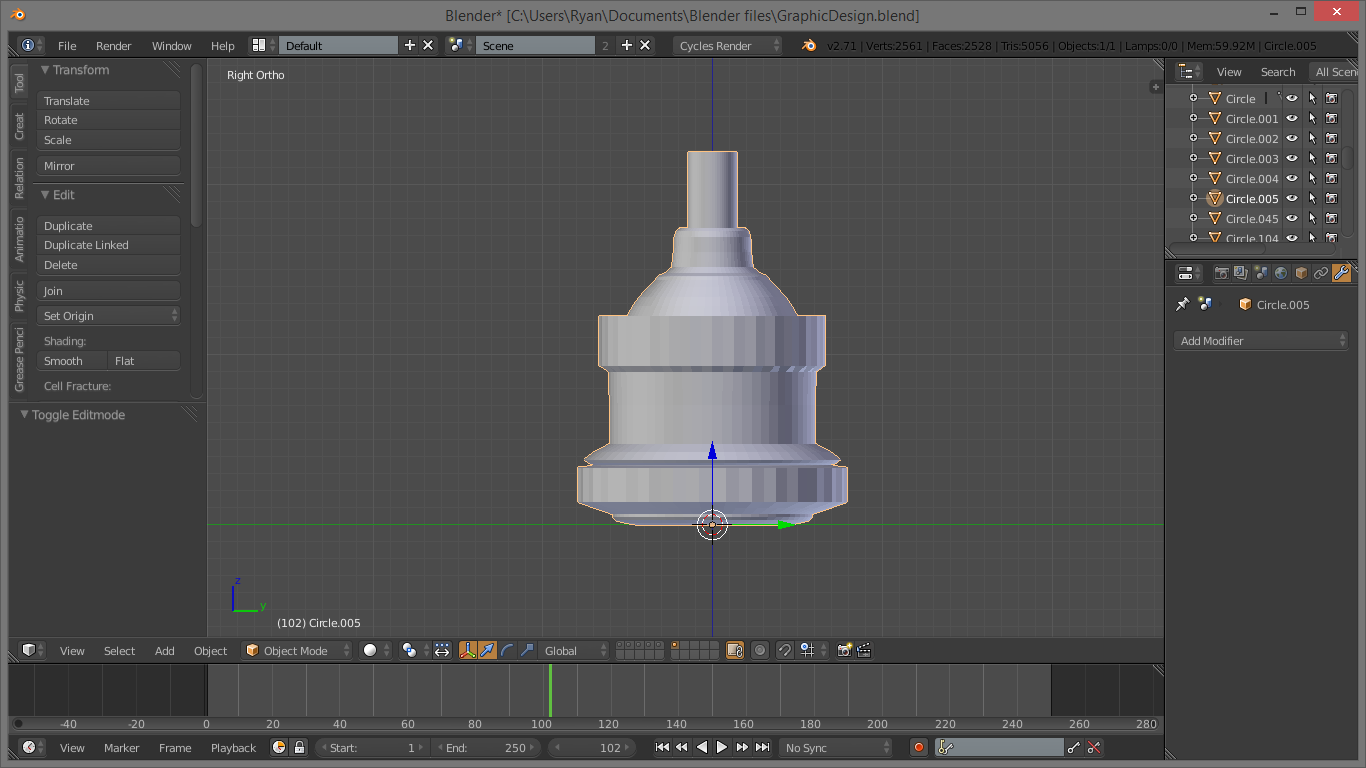
Task: Toggle visibility eye of Circle.003
Action: pyautogui.click(x=1291, y=158)
